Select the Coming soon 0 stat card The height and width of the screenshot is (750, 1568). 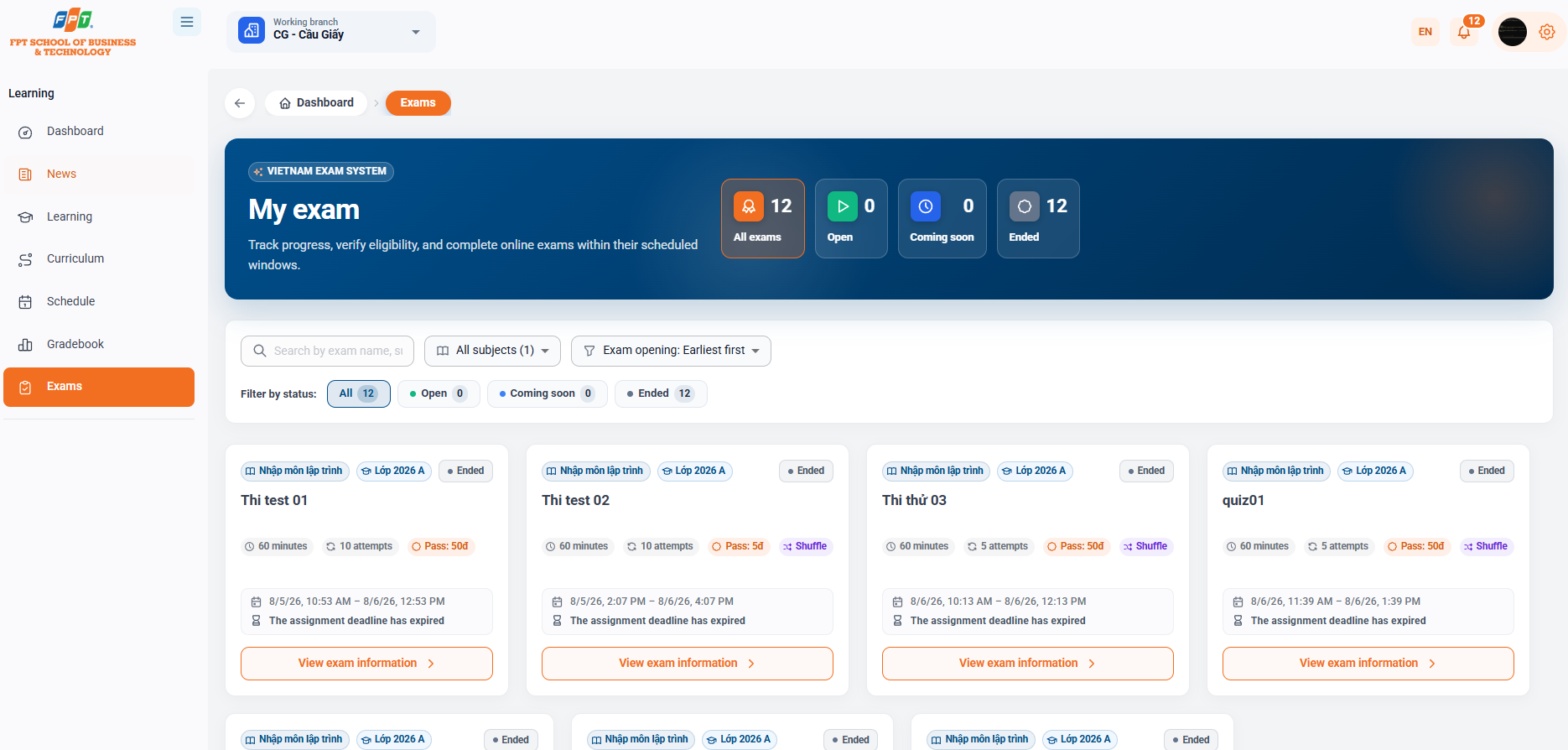coord(942,218)
